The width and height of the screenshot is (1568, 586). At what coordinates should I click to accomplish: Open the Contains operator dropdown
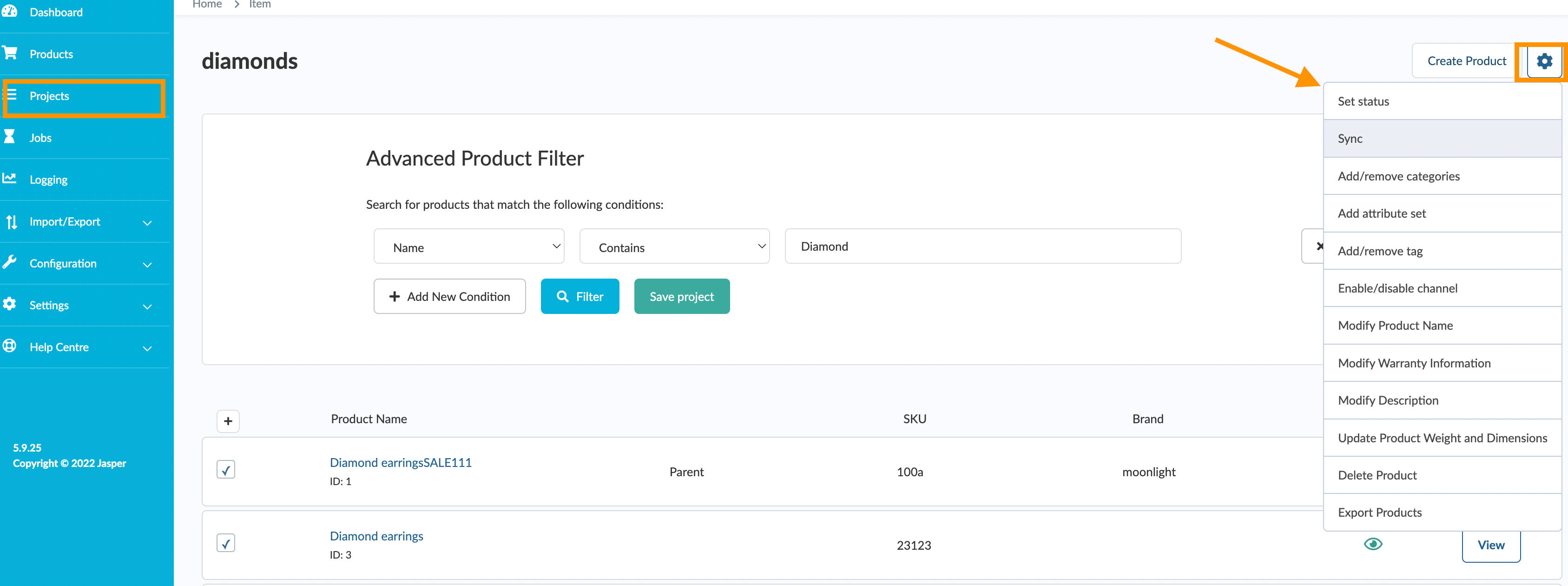pos(674,246)
